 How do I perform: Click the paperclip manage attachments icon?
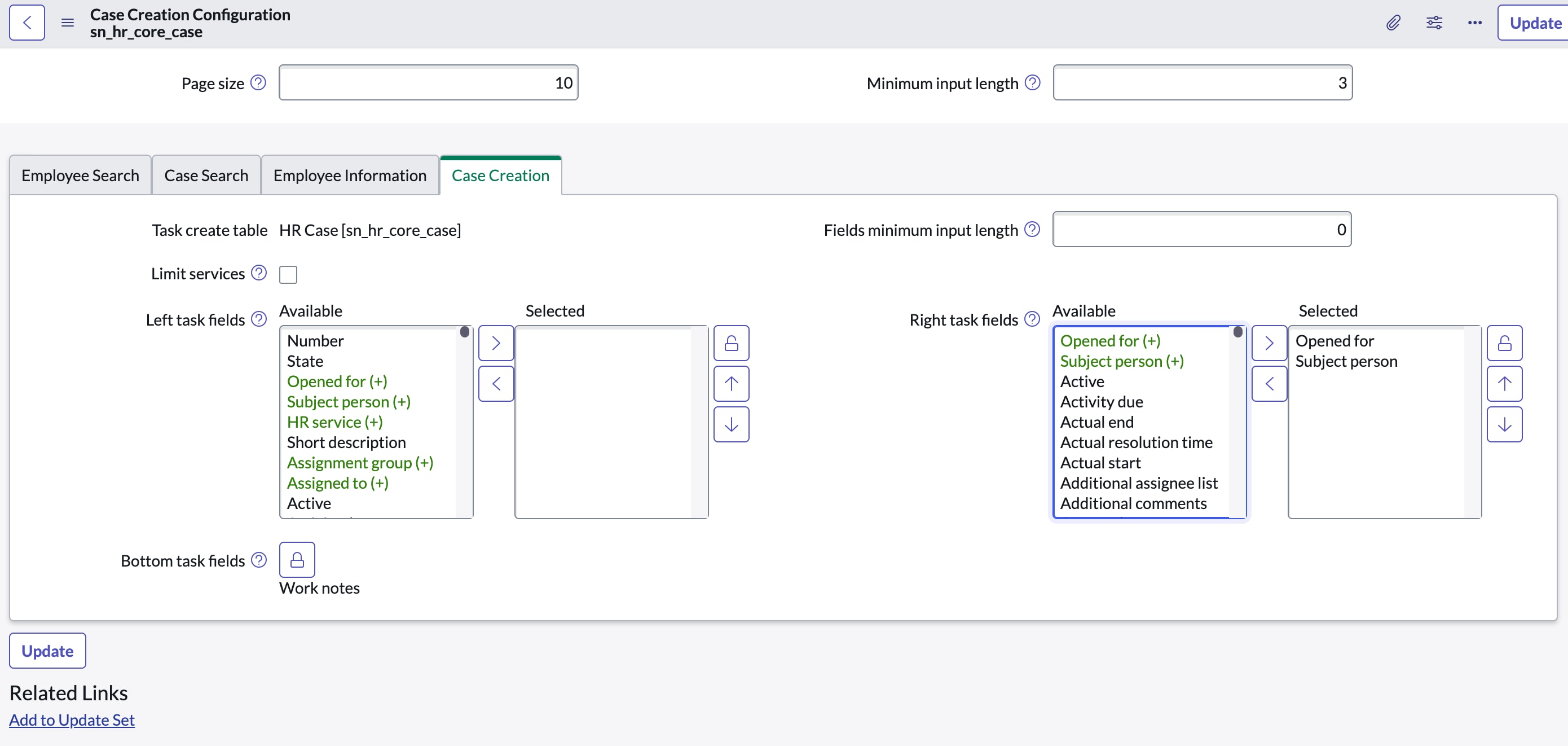tap(1393, 23)
